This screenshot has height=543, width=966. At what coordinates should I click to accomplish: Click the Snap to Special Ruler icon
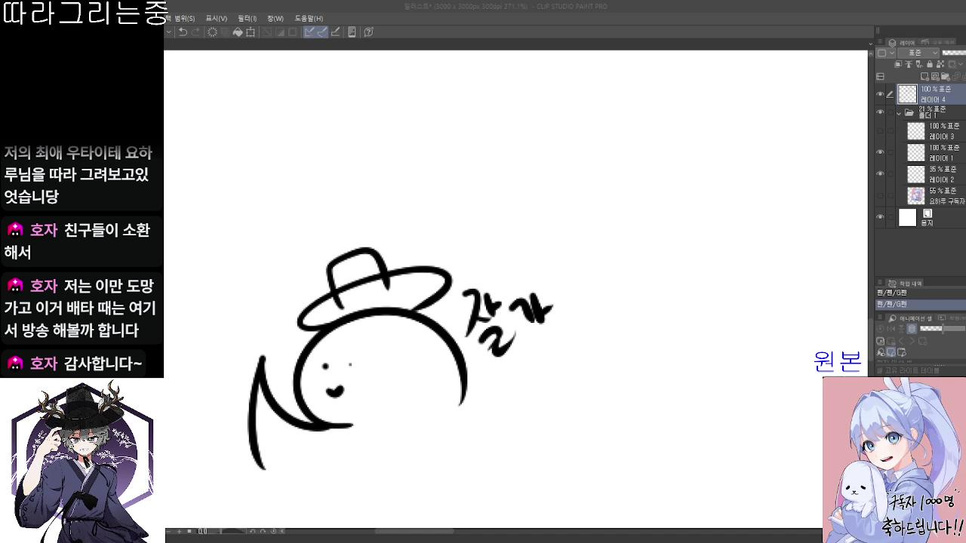click(323, 32)
